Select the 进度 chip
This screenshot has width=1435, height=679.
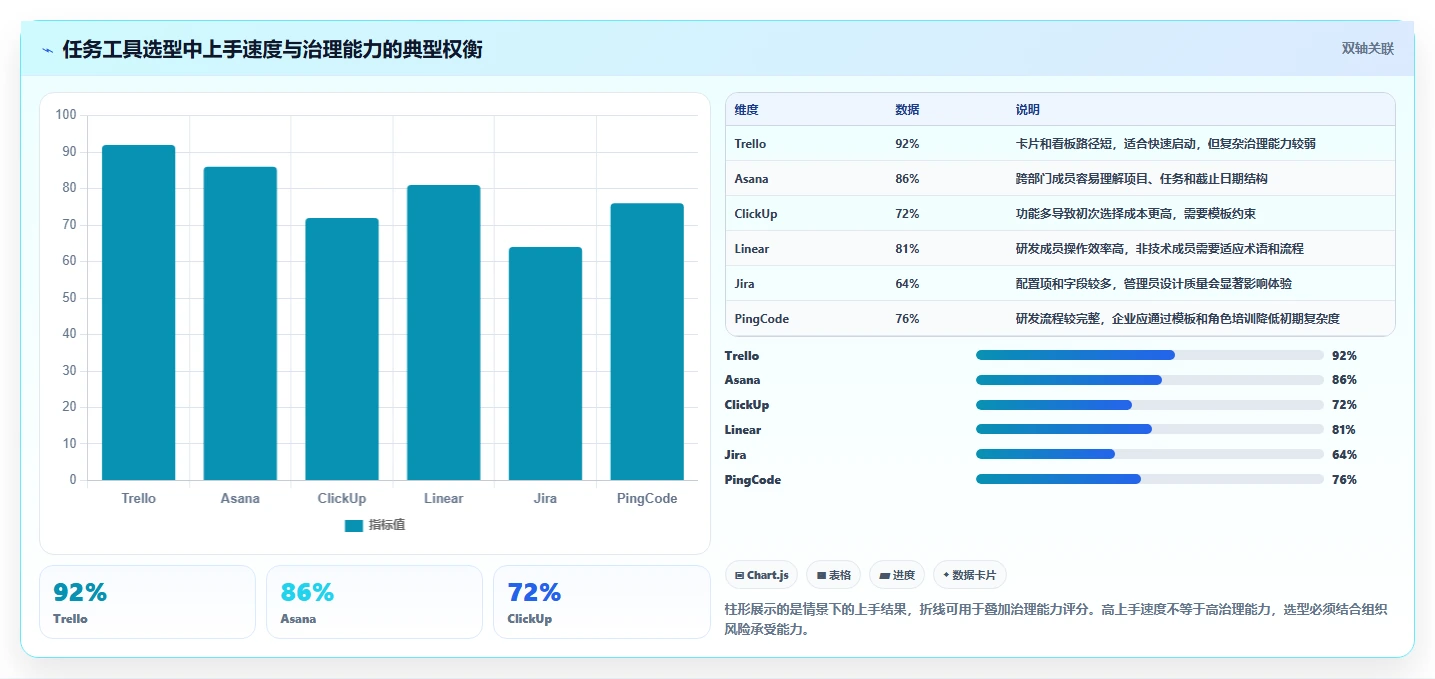pos(897,575)
